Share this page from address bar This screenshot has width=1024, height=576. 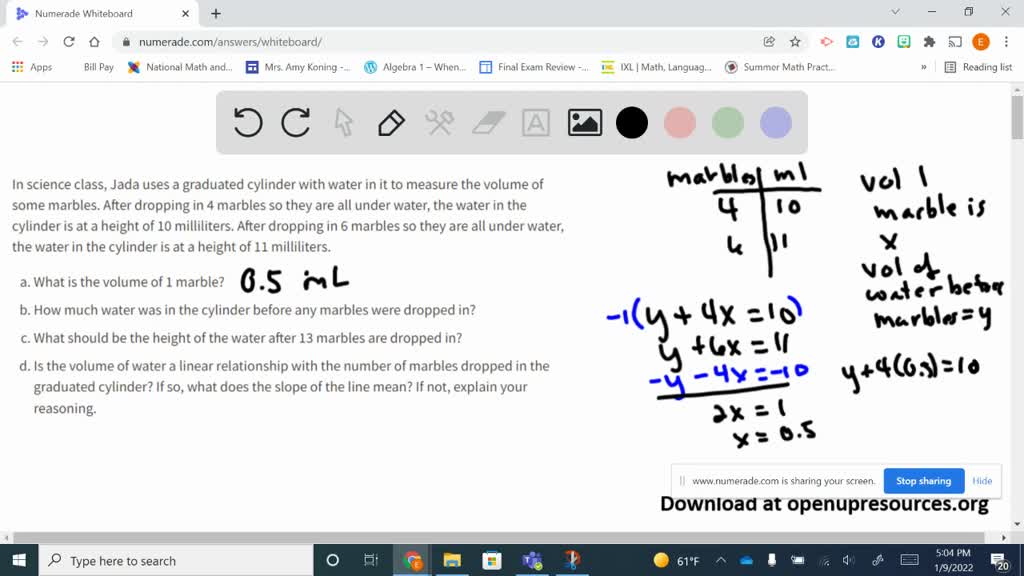(x=769, y=42)
